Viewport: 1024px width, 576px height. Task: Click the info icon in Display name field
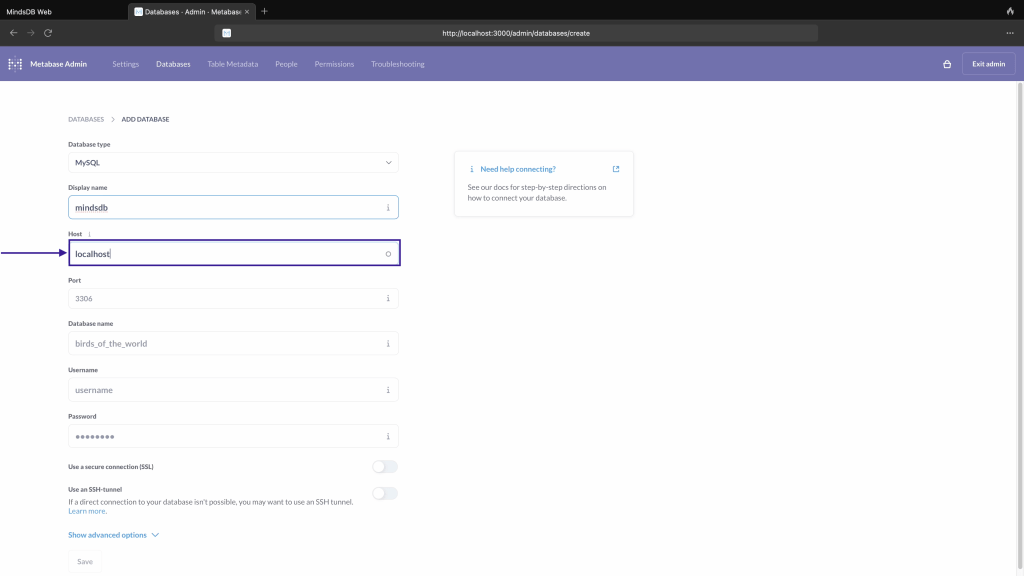(388, 208)
